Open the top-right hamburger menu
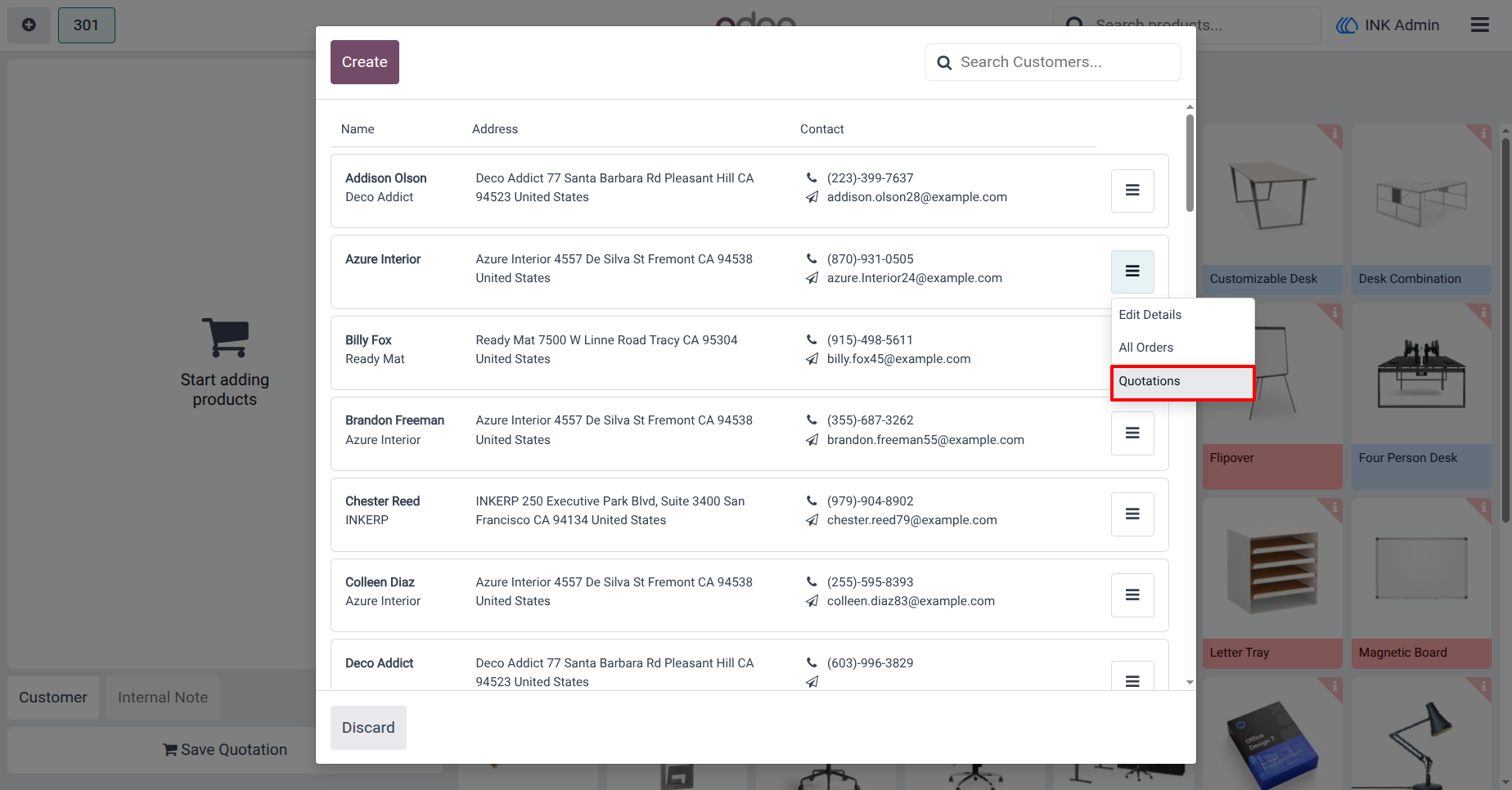This screenshot has width=1512, height=790. pyautogui.click(x=1479, y=25)
